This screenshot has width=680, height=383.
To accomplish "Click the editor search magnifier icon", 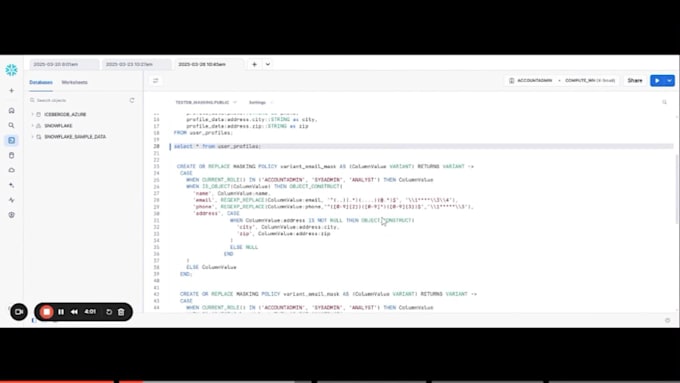I will pos(664,102).
